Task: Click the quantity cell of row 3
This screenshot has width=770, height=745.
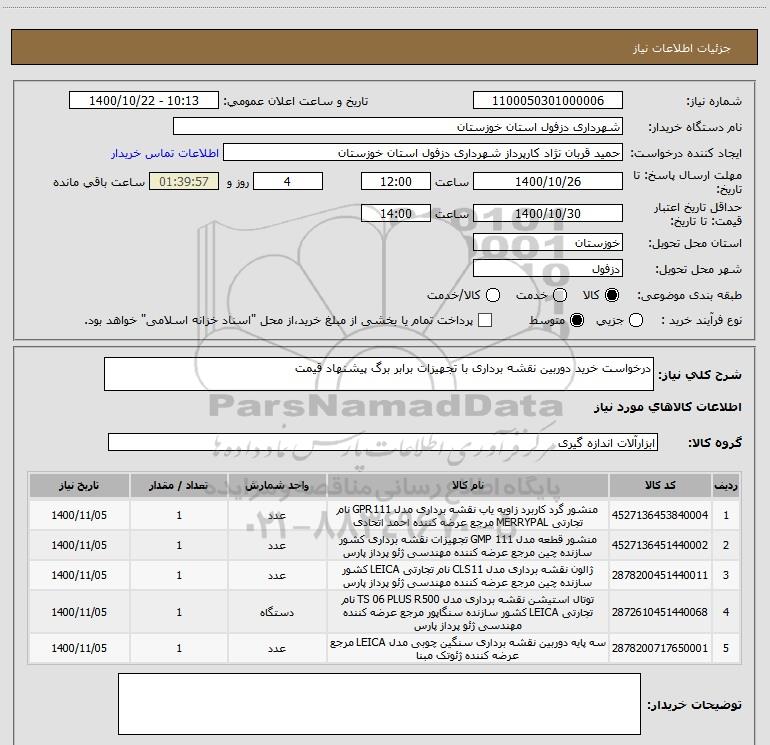Action: pyautogui.click(x=179, y=575)
